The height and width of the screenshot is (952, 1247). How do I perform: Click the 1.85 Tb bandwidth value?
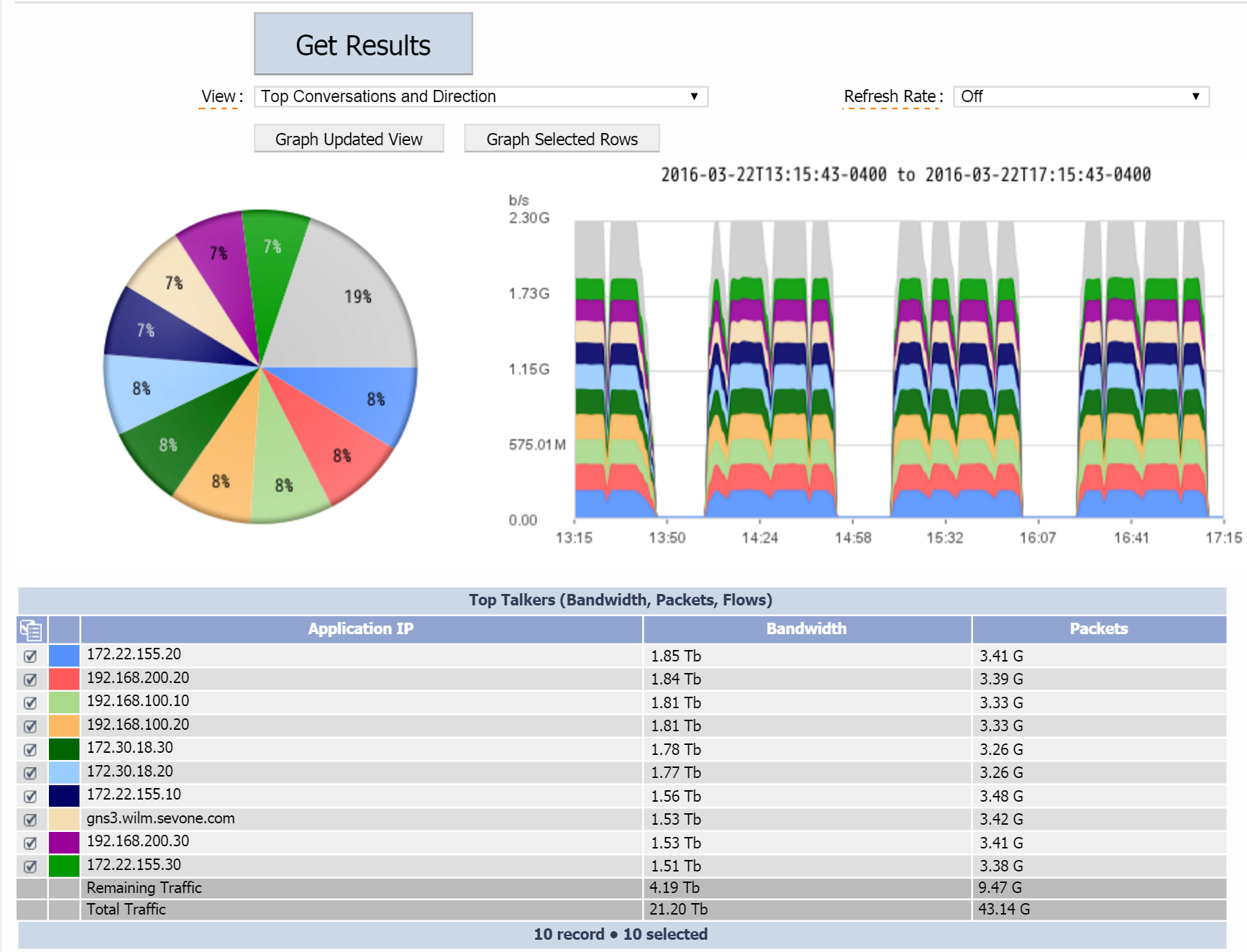(676, 656)
